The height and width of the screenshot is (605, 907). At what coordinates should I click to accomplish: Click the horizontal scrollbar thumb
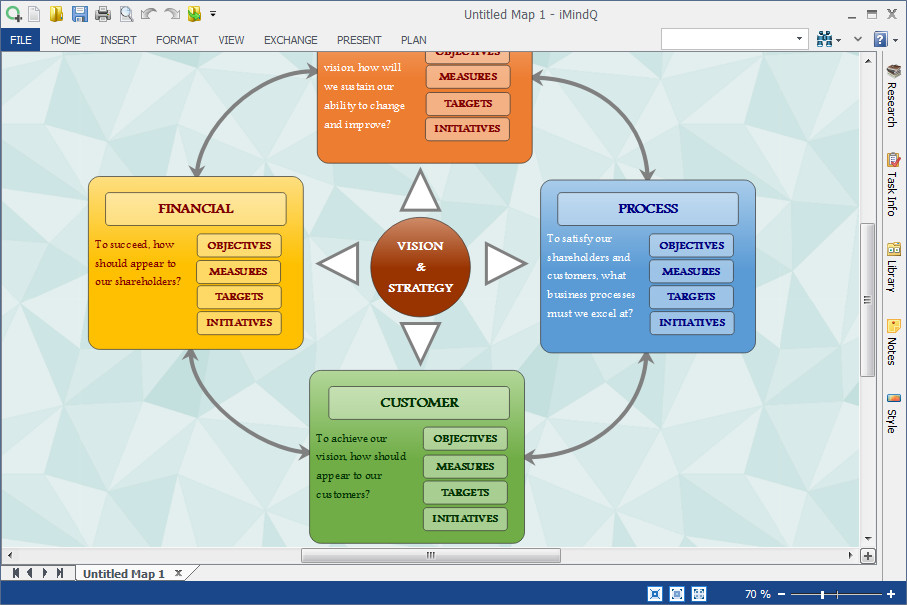[x=431, y=555]
